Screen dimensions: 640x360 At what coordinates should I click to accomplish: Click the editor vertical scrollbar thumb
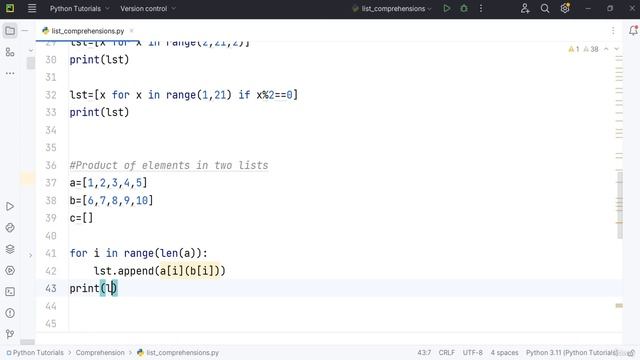(620, 205)
